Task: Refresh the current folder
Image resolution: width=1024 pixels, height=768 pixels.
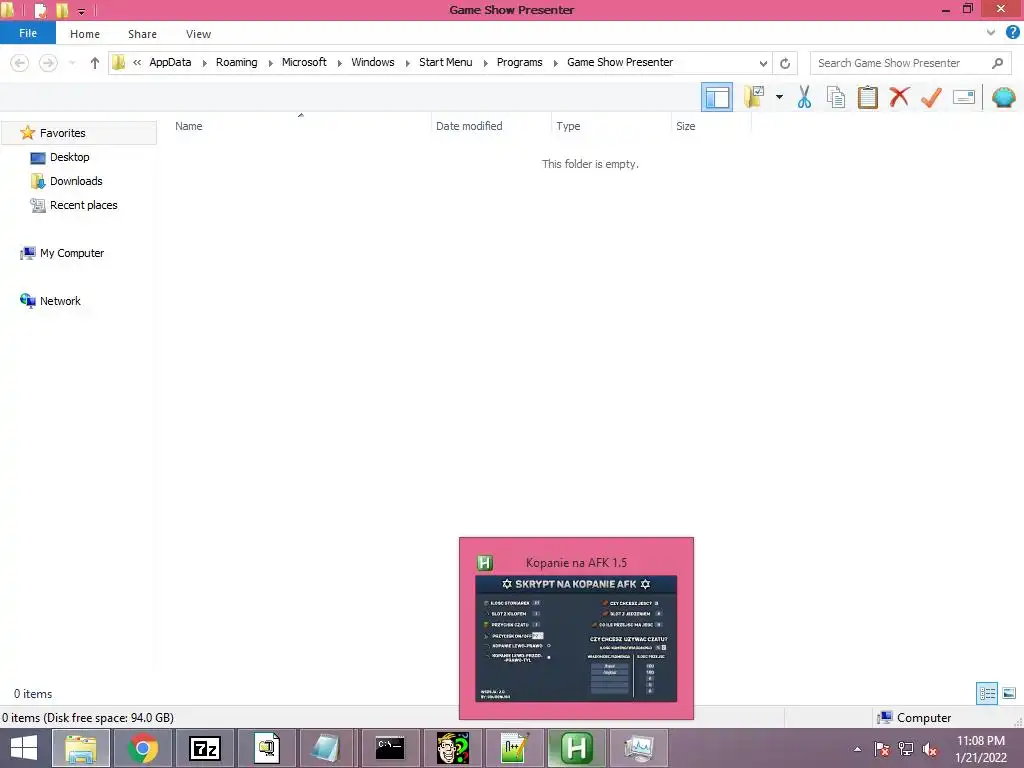Action: point(785,63)
